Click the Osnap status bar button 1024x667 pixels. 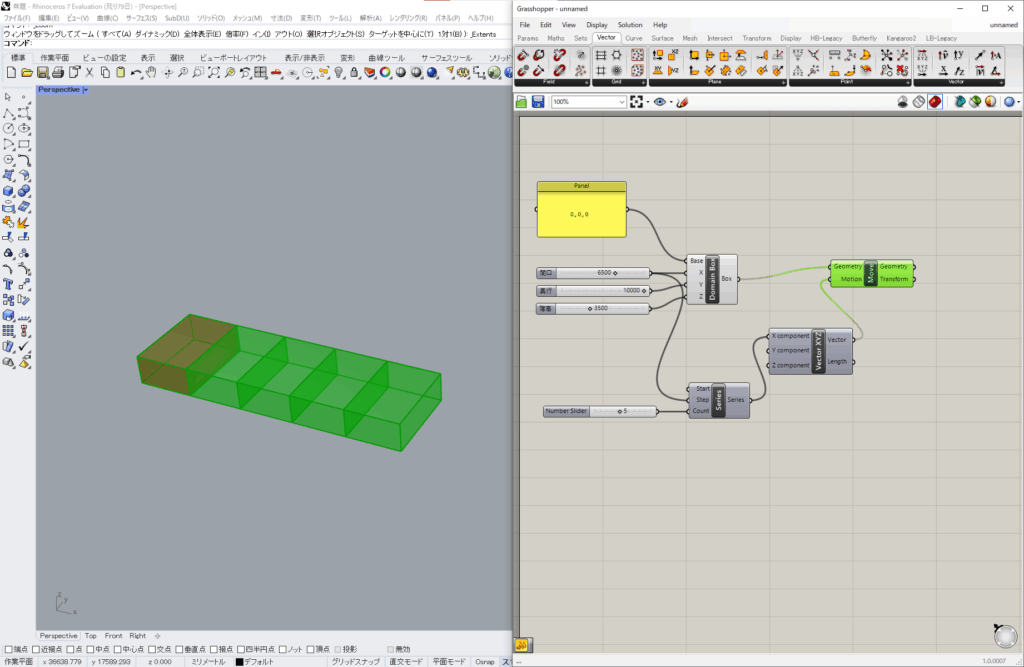point(484,661)
